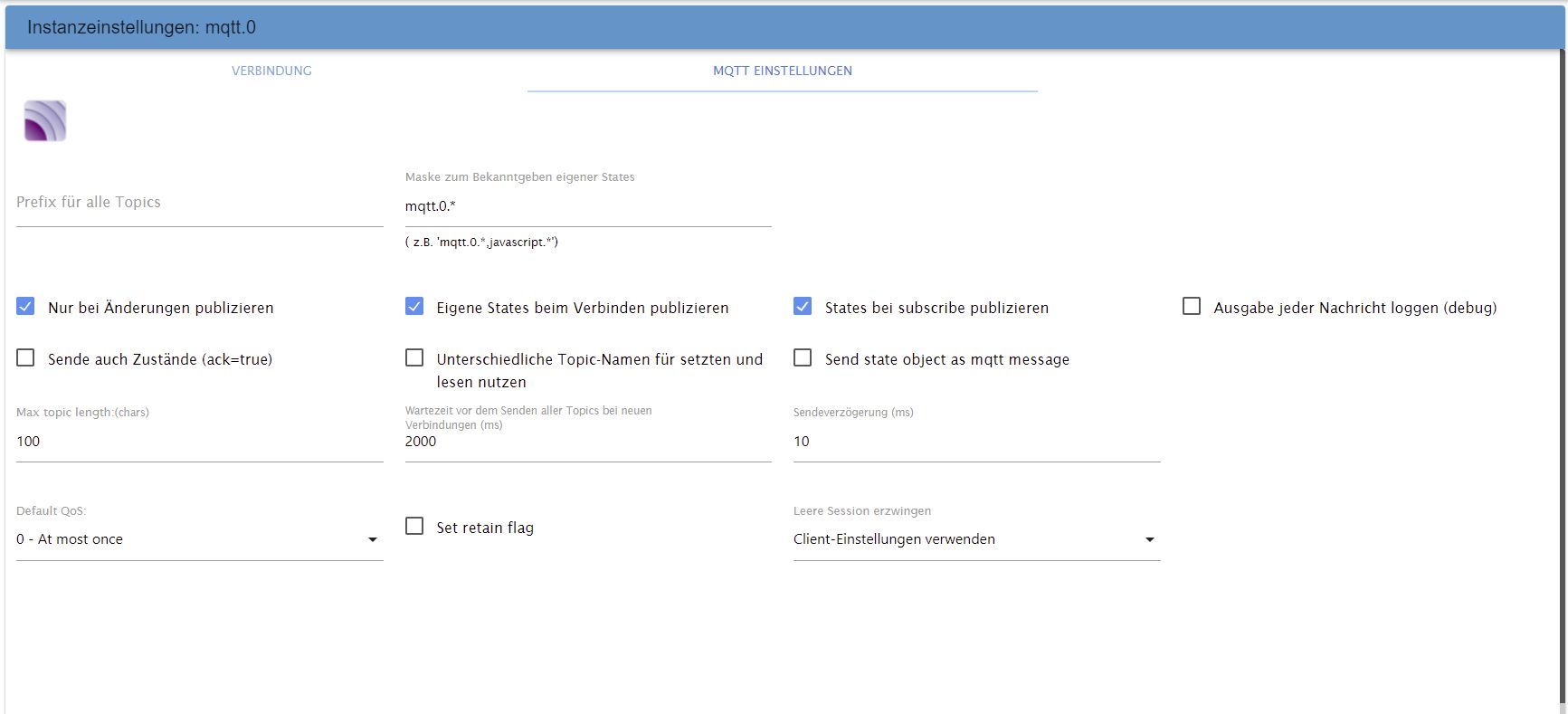Click the Instanzeinstellungen: mqtt.0 title text
Image resolution: width=1568 pixels, height=714 pixels.
pyautogui.click(x=142, y=27)
